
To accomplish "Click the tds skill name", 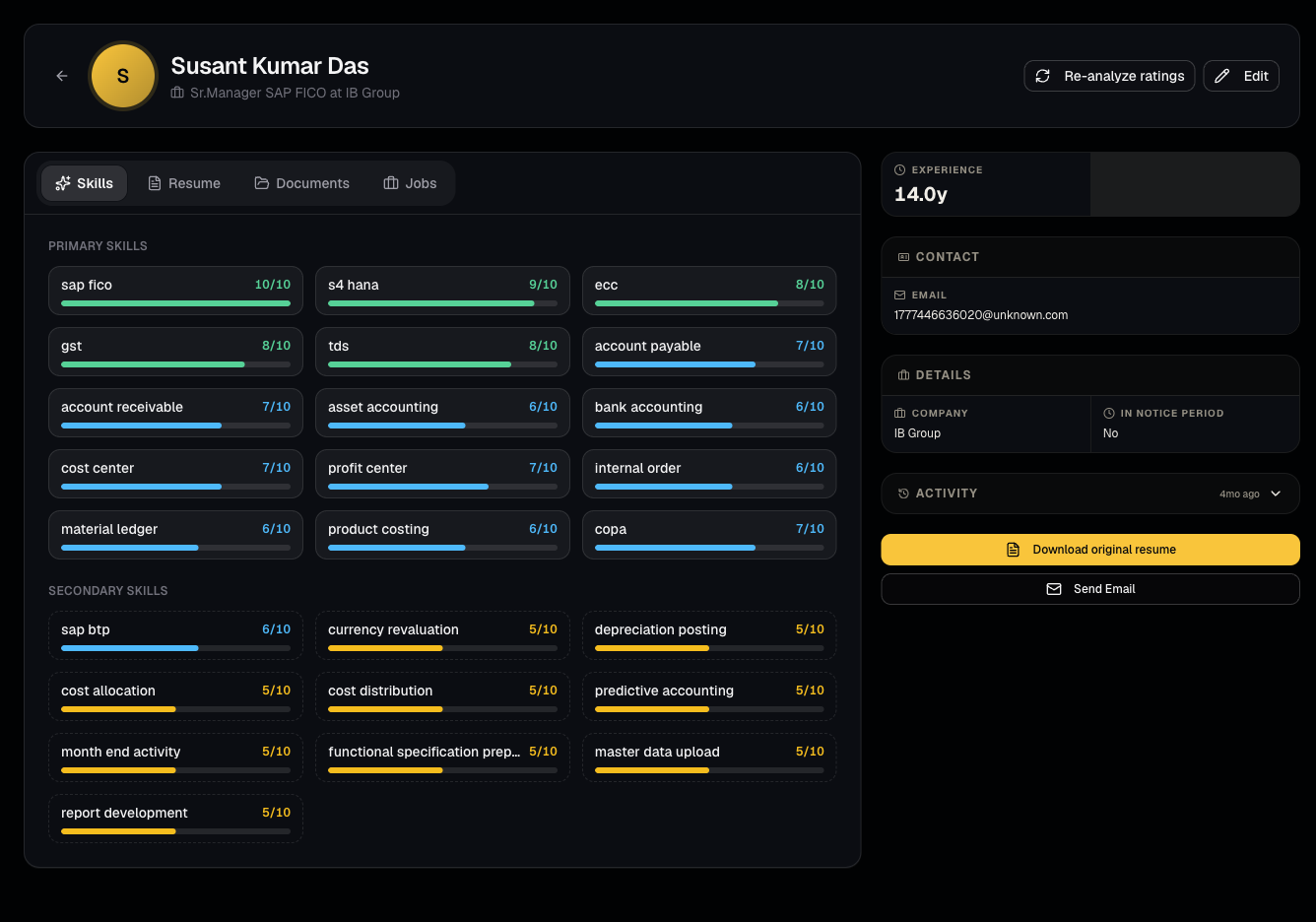I will coord(339,346).
